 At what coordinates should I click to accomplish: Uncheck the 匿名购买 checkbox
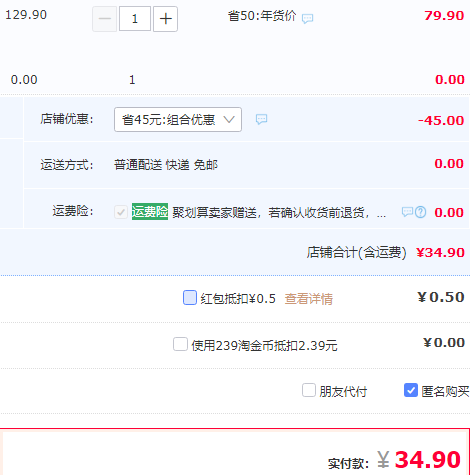(x=411, y=390)
